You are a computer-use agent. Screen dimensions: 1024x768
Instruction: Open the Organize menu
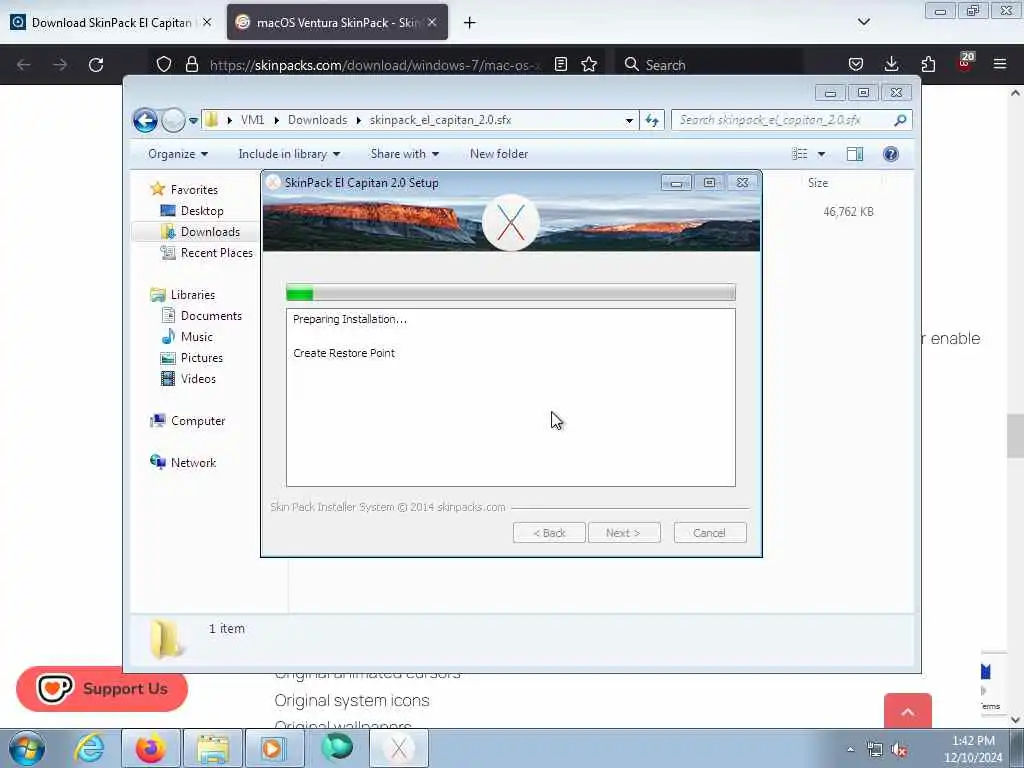tap(178, 154)
